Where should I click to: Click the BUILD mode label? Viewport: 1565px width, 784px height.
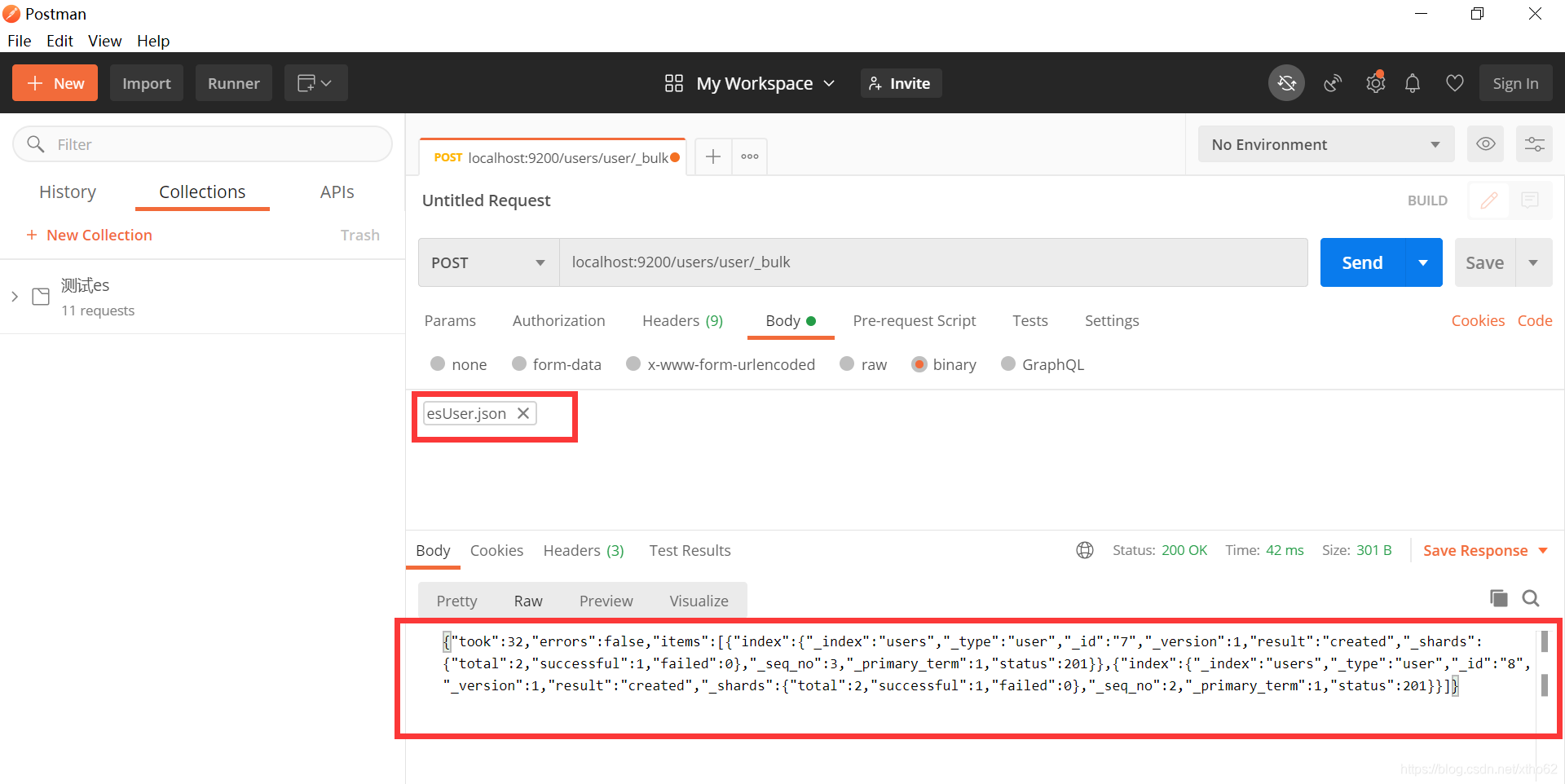click(1427, 200)
